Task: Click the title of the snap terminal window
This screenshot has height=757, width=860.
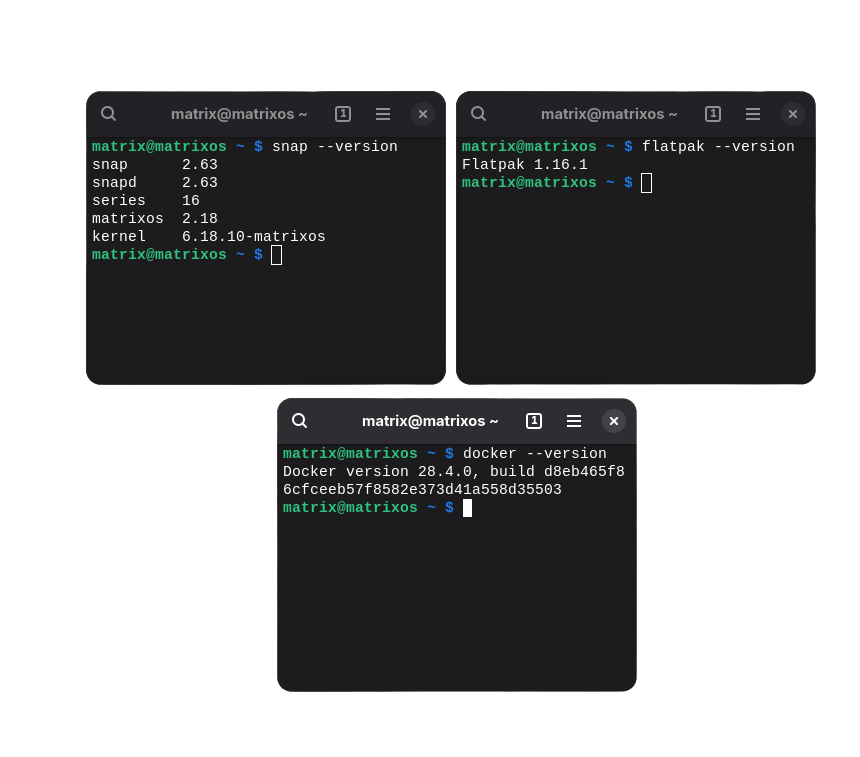Action: tap(239, 114)
